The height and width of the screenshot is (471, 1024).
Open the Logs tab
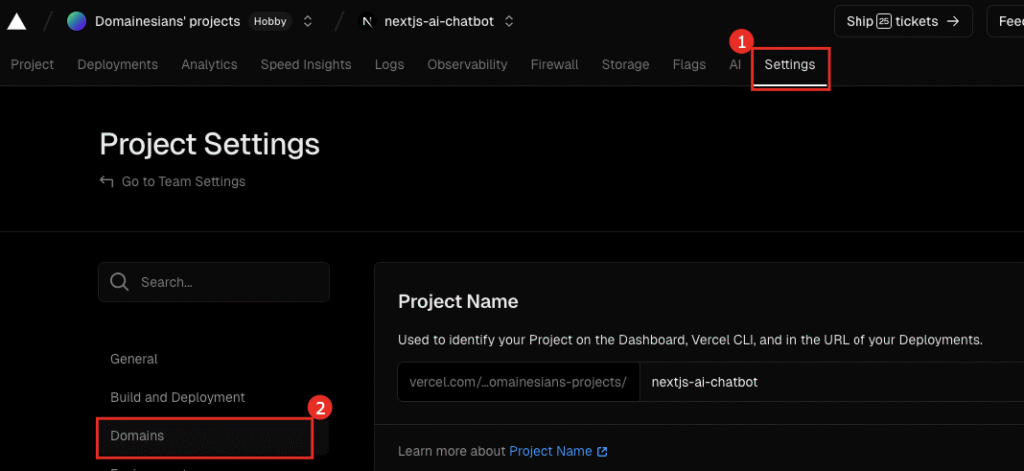(x=389, y=65)
